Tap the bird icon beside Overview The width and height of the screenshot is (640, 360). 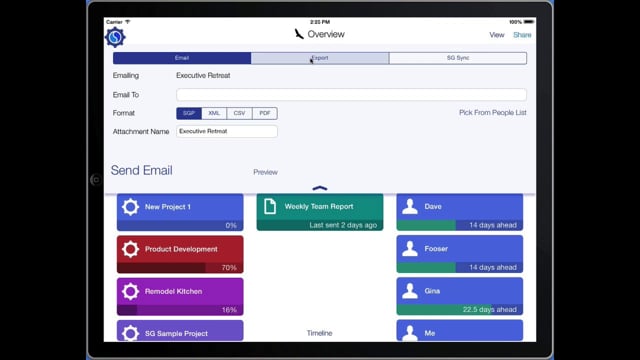coord(299,34)
